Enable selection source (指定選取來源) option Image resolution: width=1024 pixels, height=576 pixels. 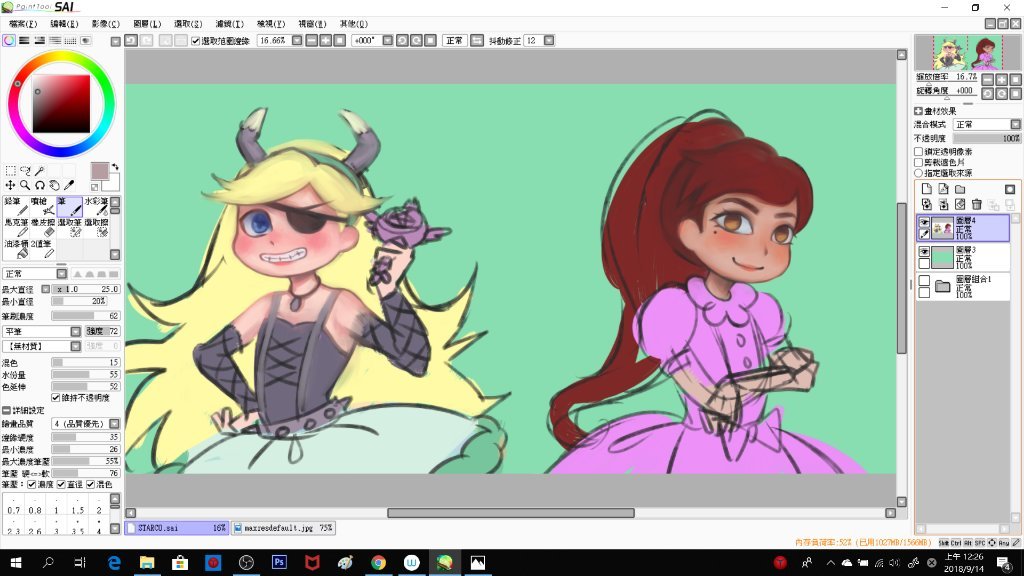(919, 173)
